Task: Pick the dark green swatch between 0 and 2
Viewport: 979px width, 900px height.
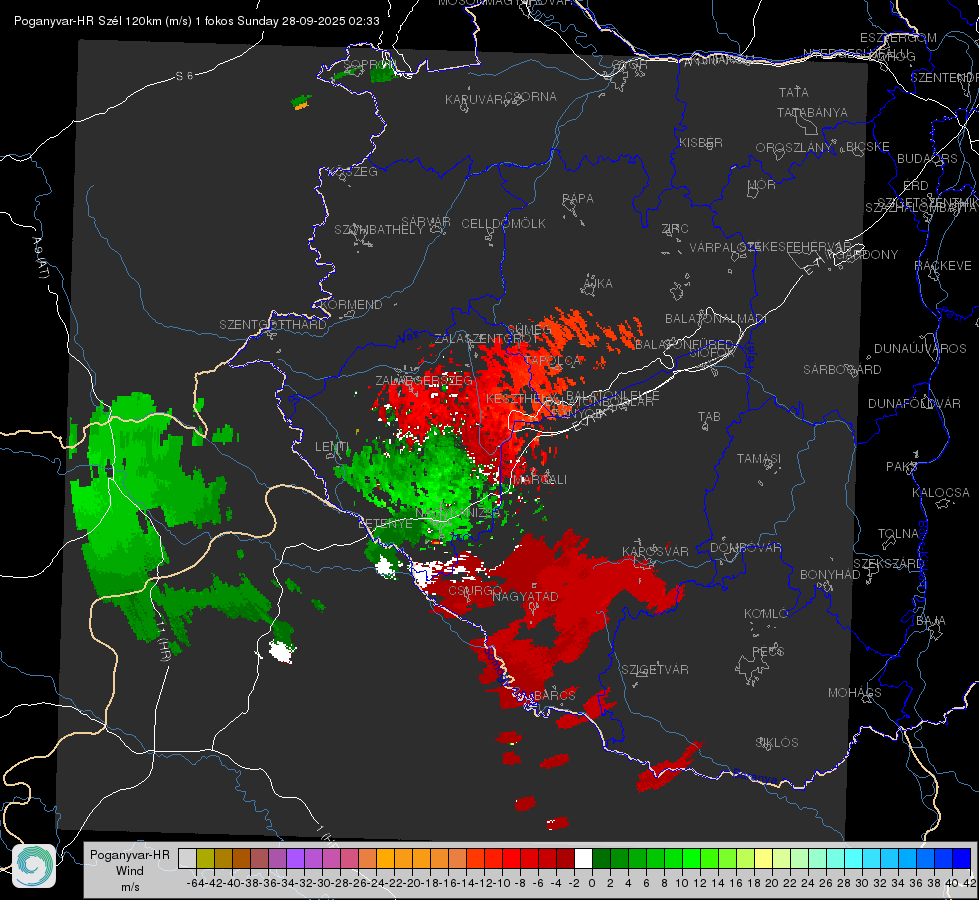Action: pyautogui.click(x=601, y=858)
